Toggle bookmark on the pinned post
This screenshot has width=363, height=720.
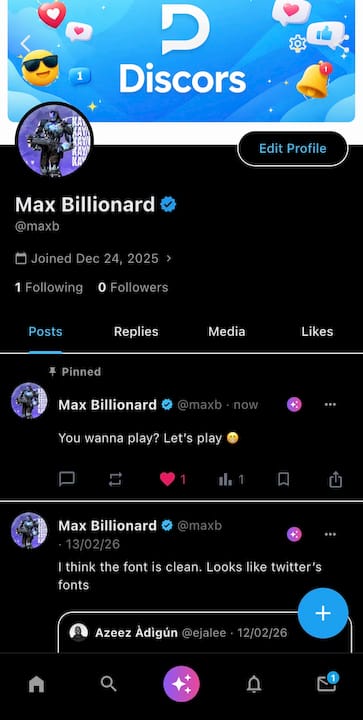tap(284, 479)
